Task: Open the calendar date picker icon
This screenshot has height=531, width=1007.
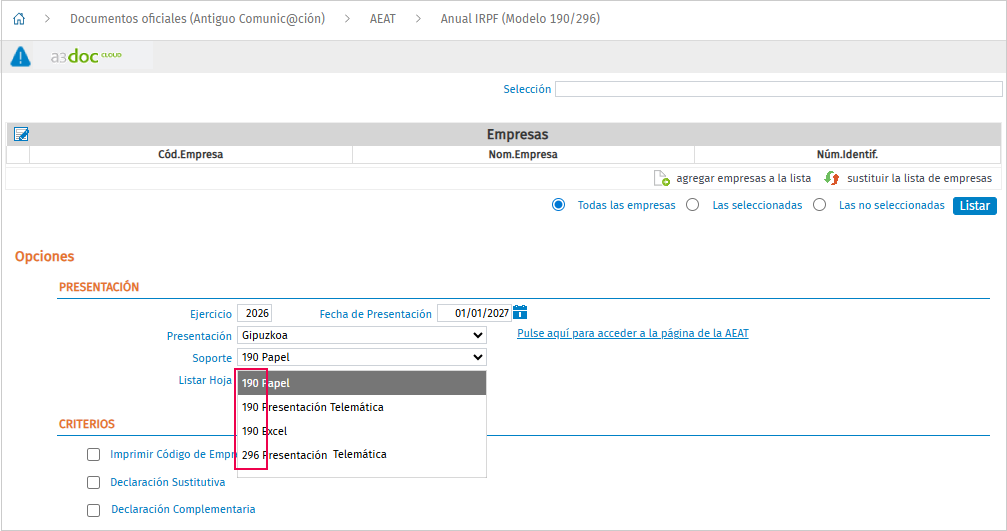Action: click(x=520, y=313)
